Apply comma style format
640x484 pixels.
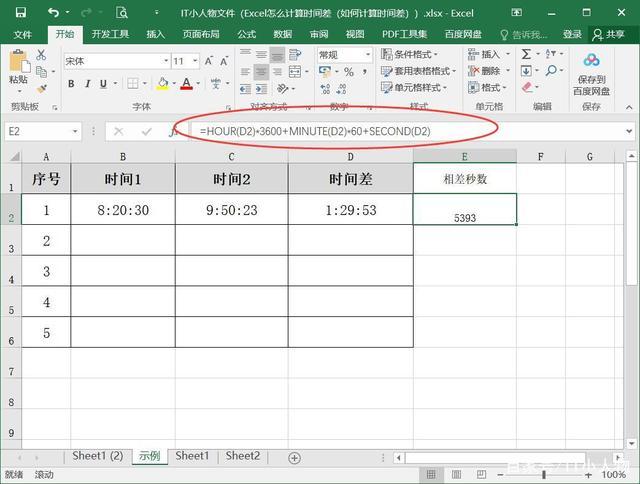tap(364, 72)
